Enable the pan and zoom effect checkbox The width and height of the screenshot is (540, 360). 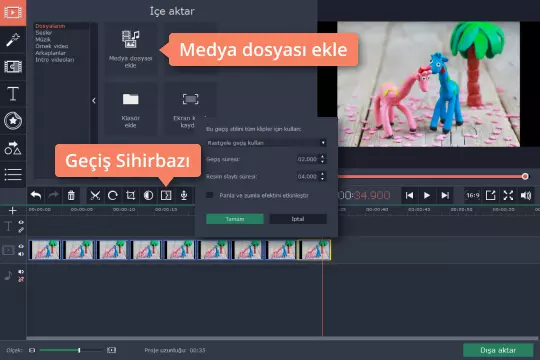click(x=209, y=195)
